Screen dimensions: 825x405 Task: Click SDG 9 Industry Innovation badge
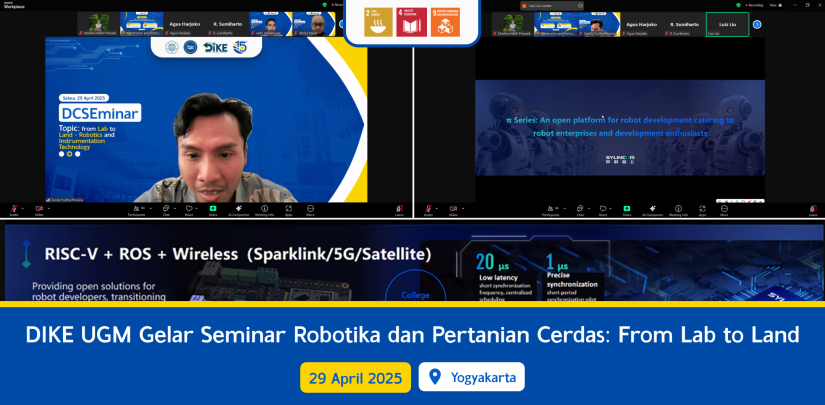point(445,22)
